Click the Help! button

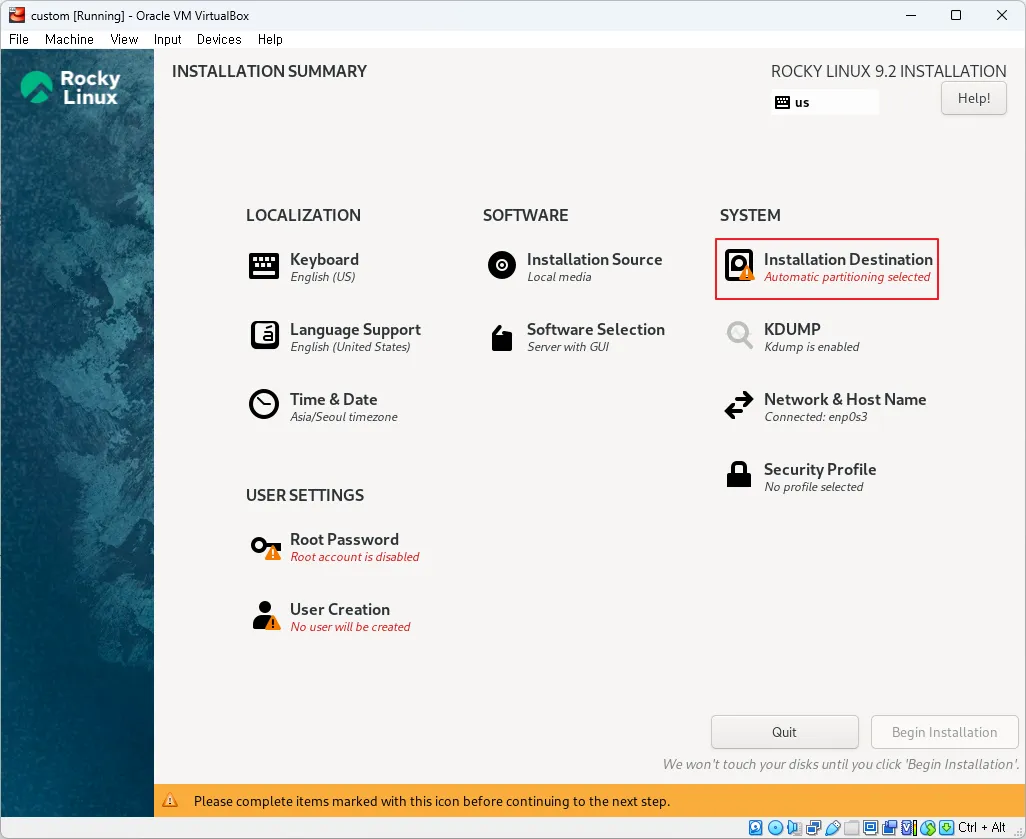pos(974,98)
